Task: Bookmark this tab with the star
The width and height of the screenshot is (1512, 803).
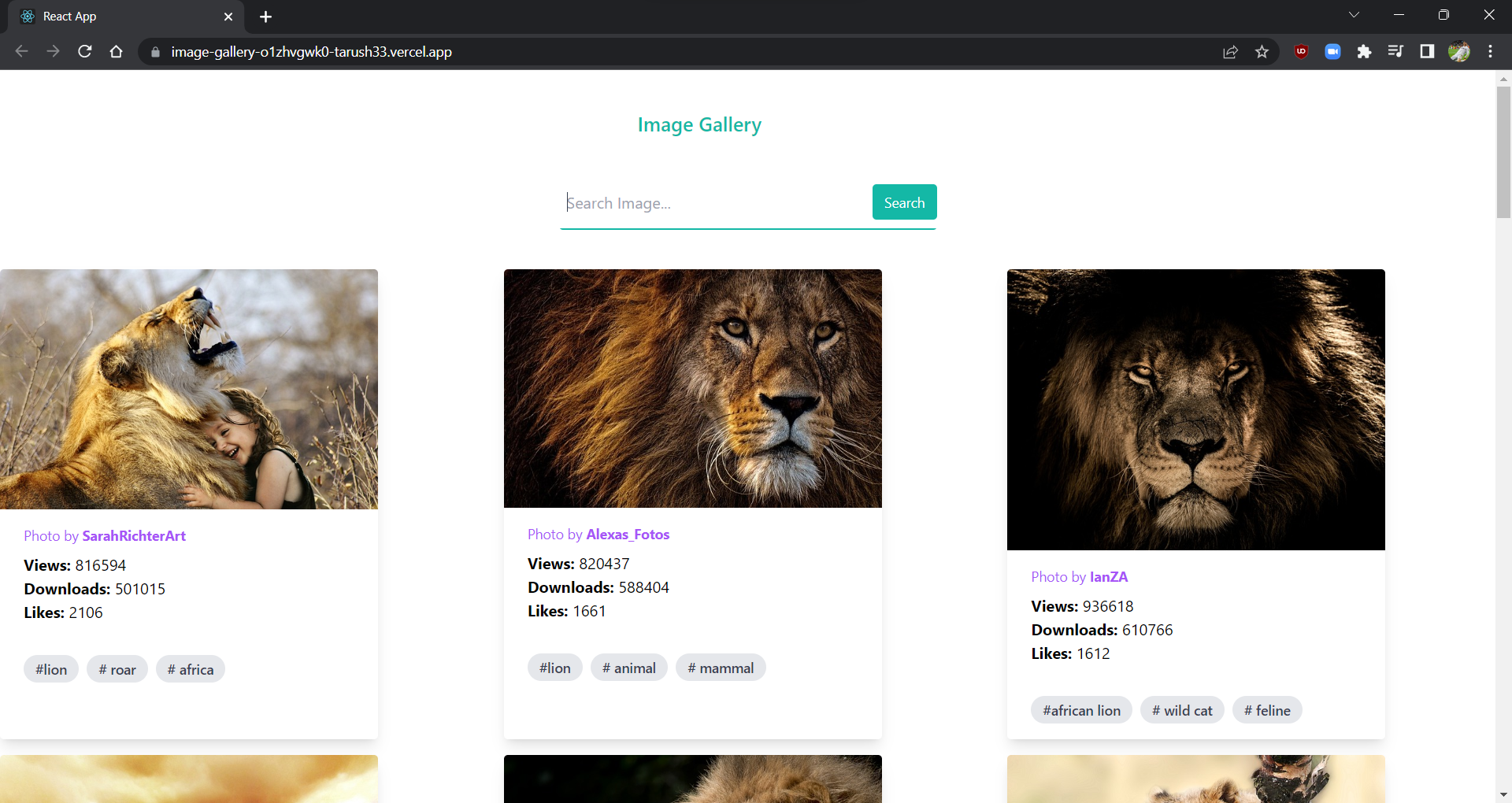Action: tap(1262, 52)
